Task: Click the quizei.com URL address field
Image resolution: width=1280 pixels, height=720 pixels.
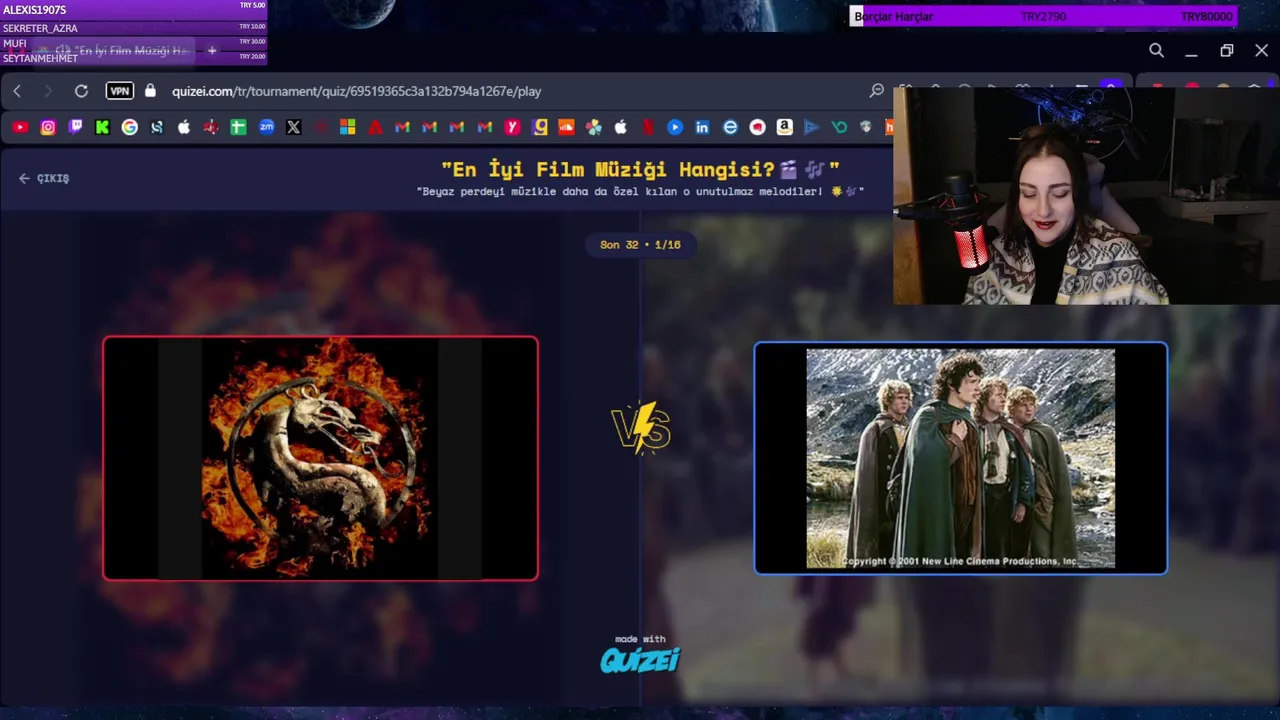Action: 356,91
